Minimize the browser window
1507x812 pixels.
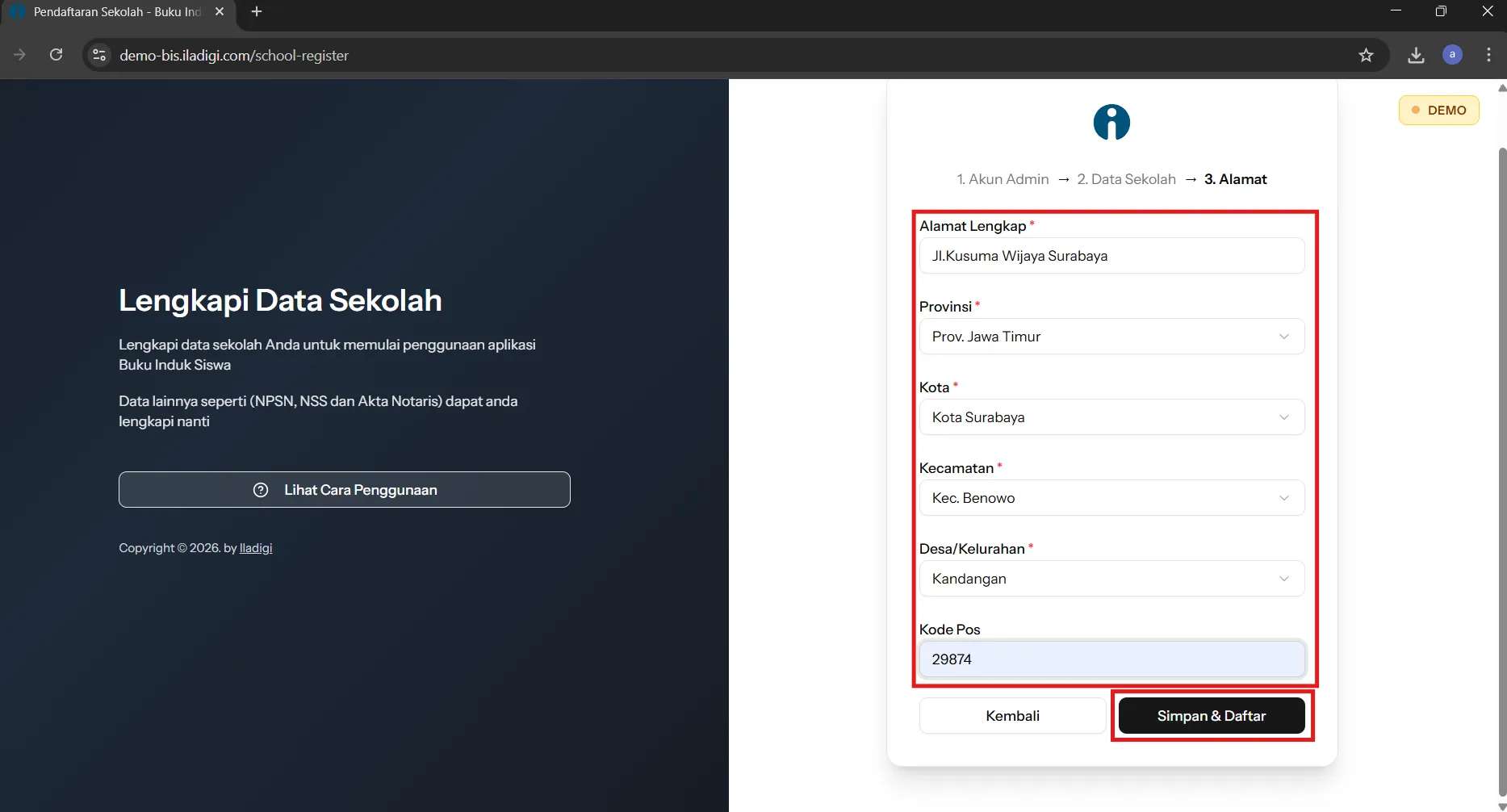coord(1396,11)
